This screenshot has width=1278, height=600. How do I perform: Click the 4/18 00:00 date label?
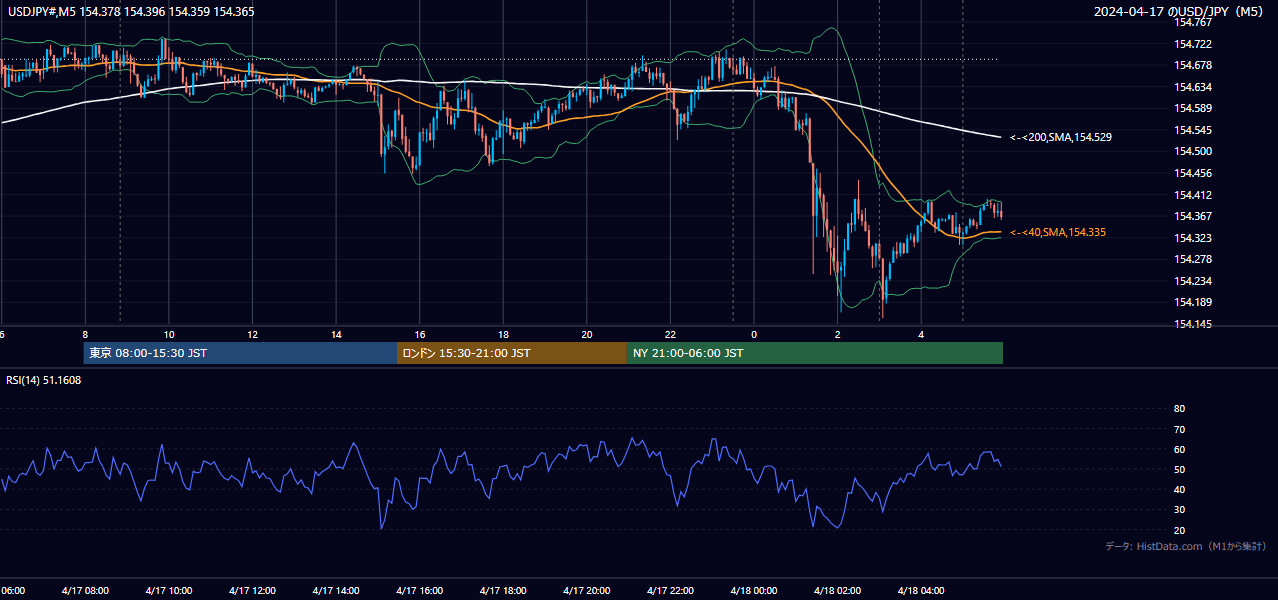coord(754,590)
